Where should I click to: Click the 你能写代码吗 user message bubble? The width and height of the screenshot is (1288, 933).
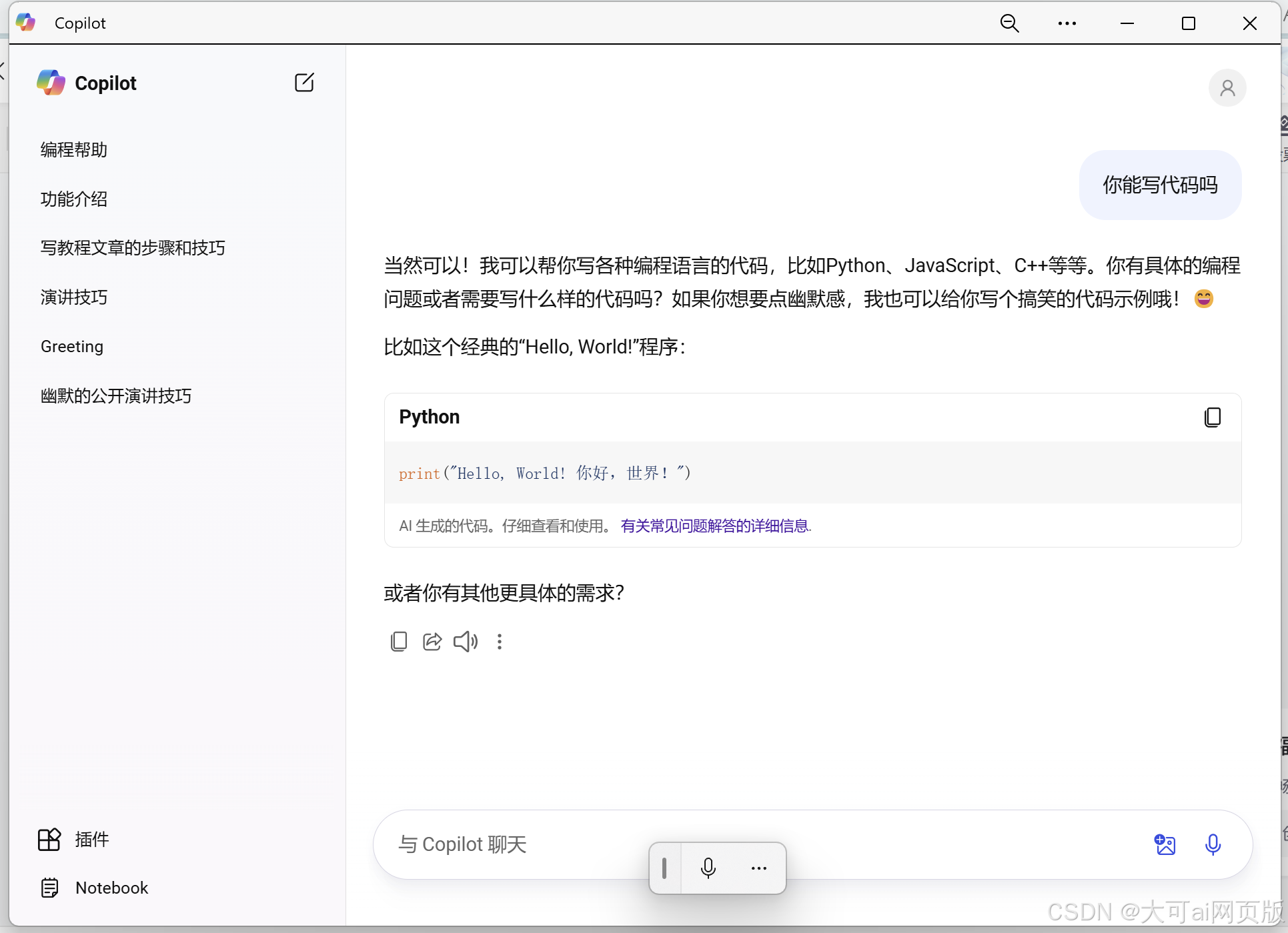(x=1160, y=185)
